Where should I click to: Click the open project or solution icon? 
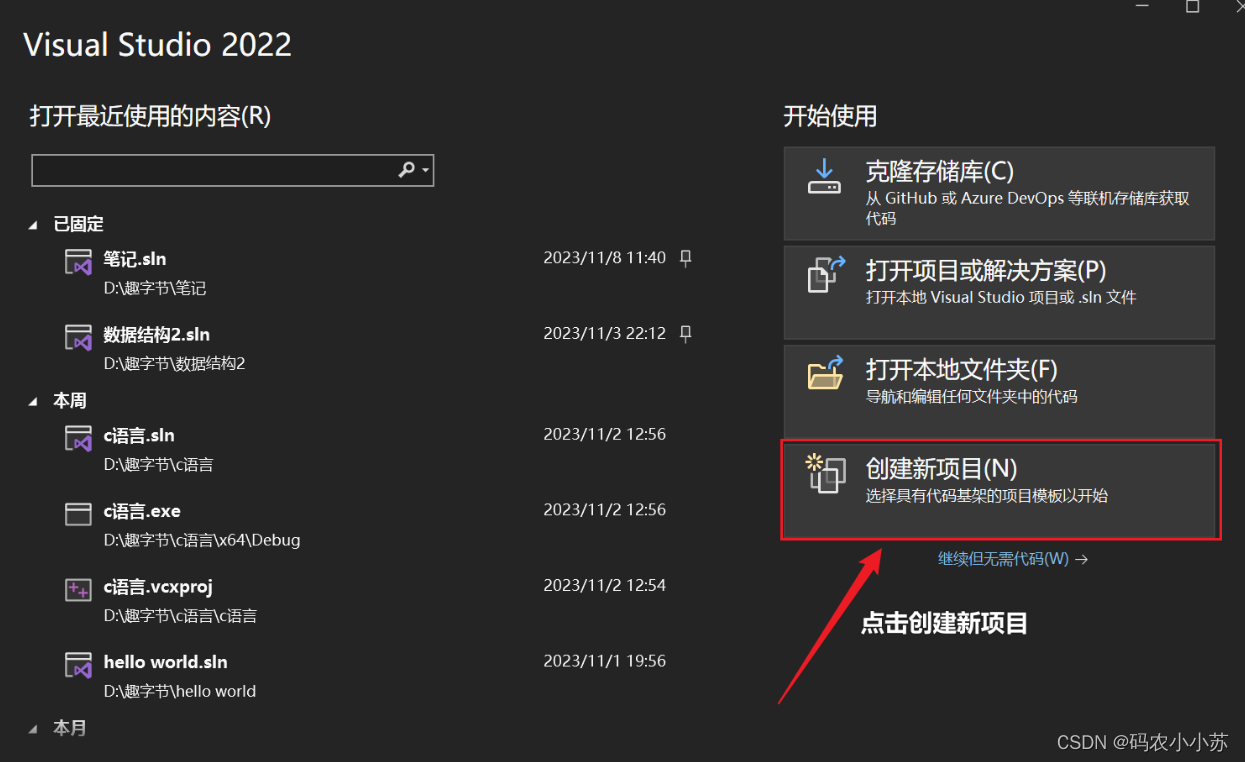[x=826, y=274]
